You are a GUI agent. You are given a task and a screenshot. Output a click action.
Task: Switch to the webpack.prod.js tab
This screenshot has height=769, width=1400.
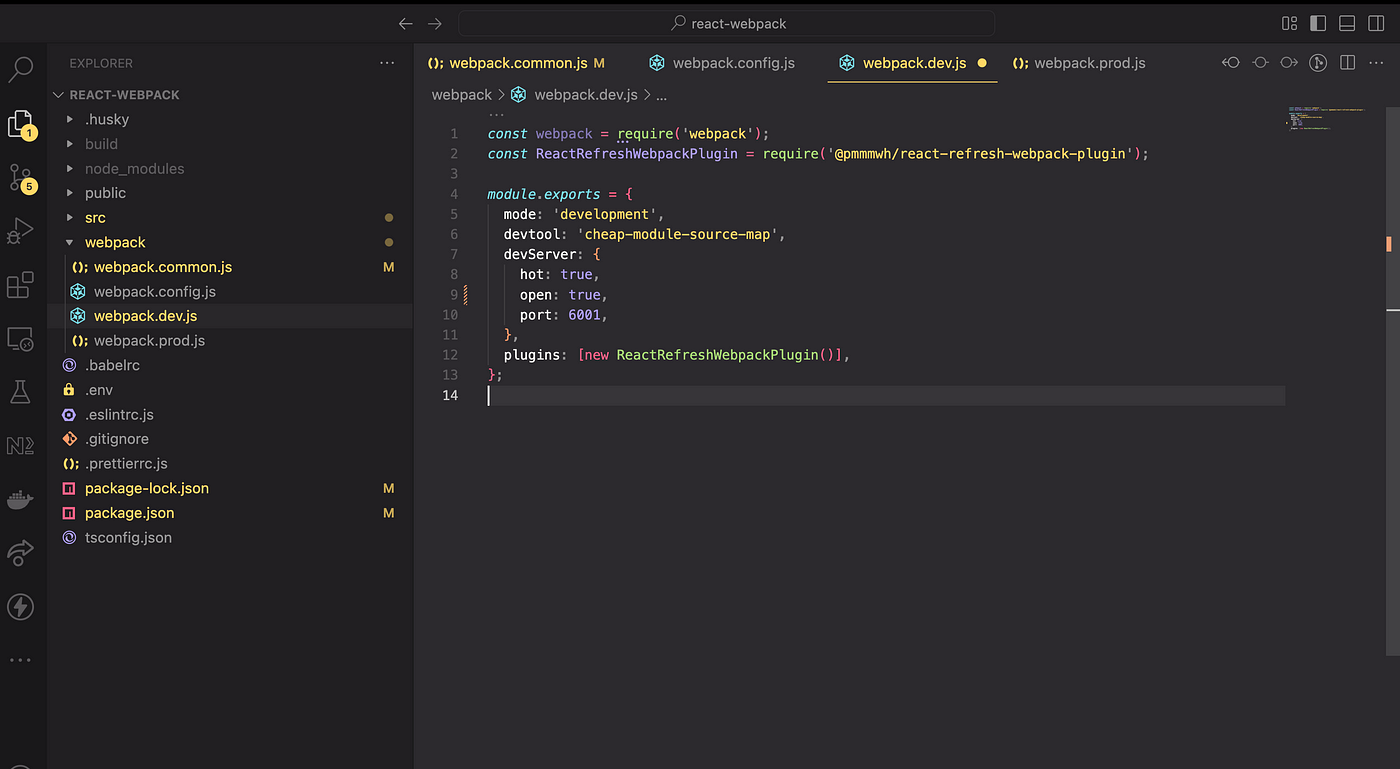1079,63
